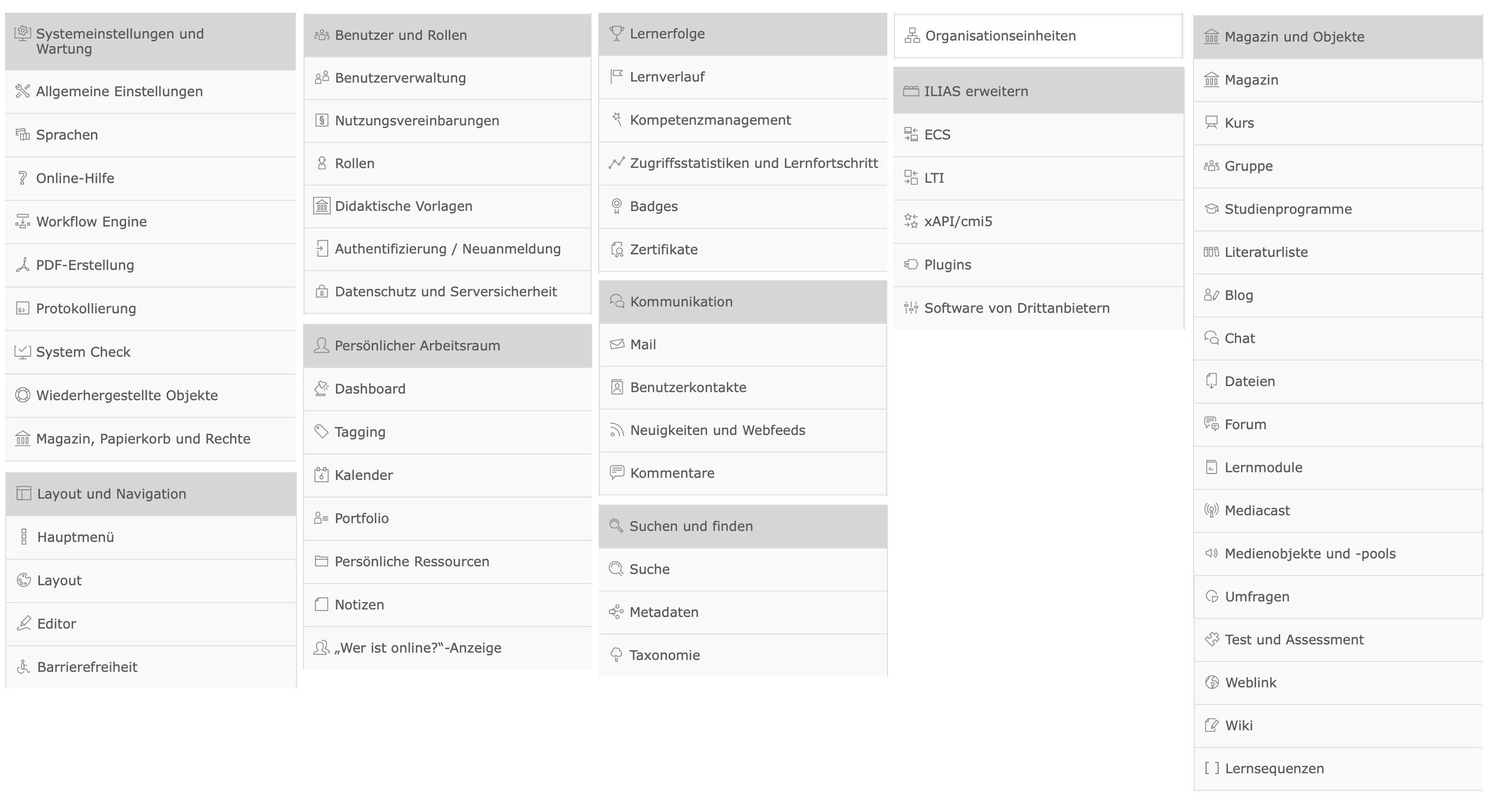Click the trophy icon next to Lernerfolge

(x=616, y=33)
